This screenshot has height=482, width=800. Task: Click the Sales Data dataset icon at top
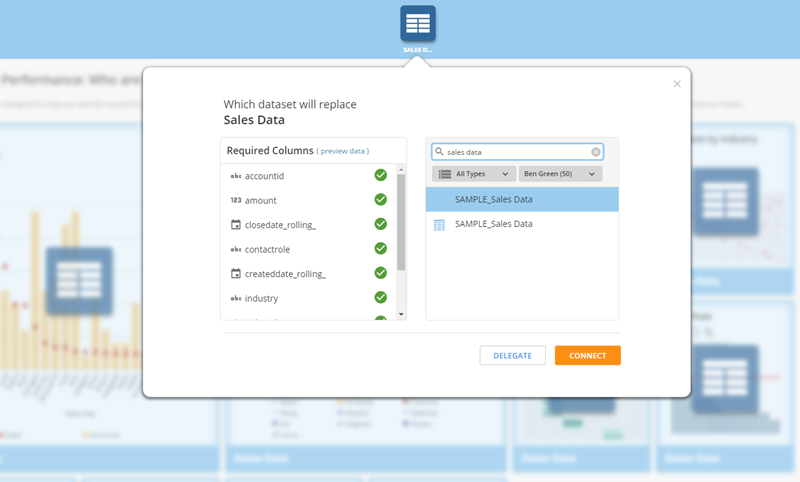click(x=418, y=23)
